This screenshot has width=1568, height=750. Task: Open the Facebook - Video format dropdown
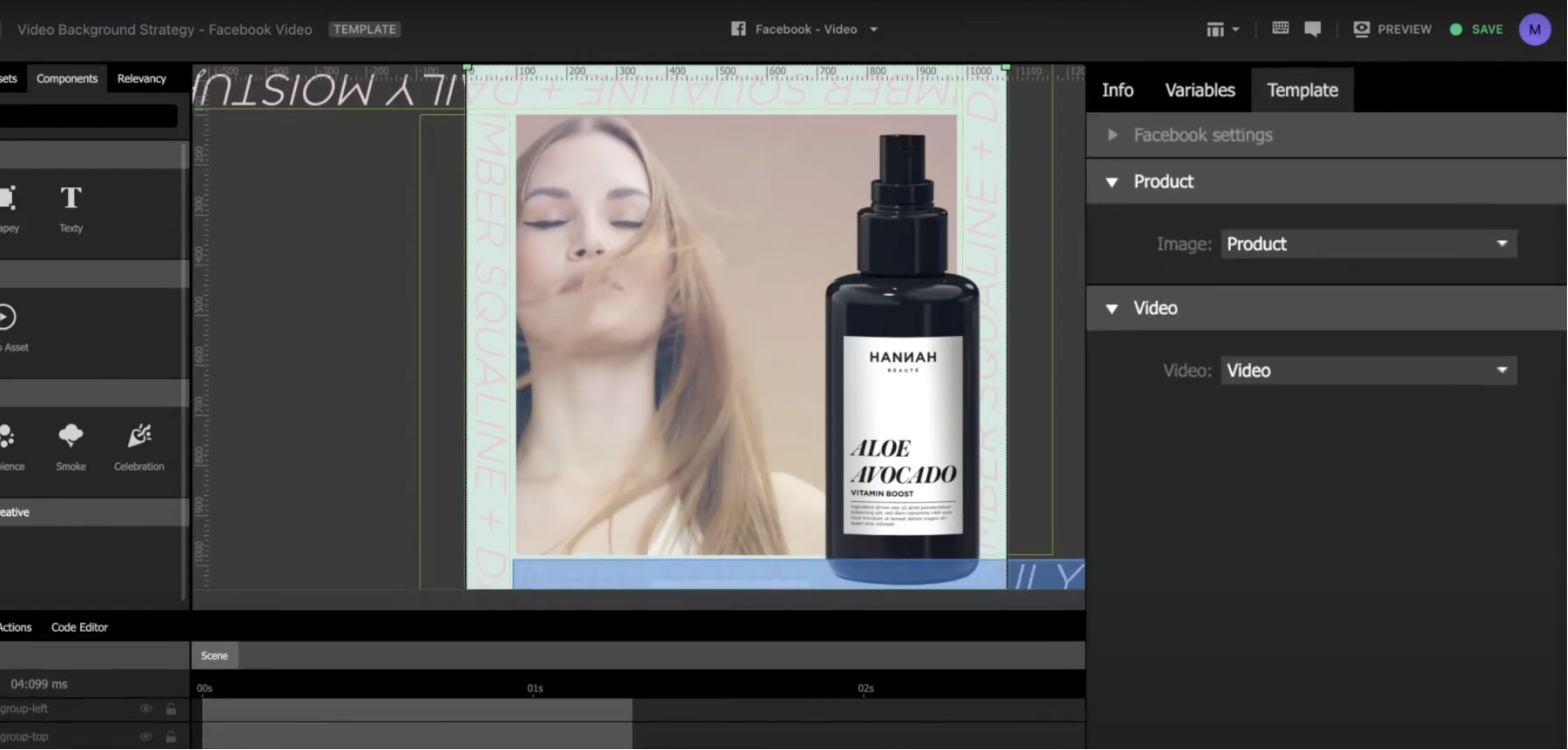point(805,29)
